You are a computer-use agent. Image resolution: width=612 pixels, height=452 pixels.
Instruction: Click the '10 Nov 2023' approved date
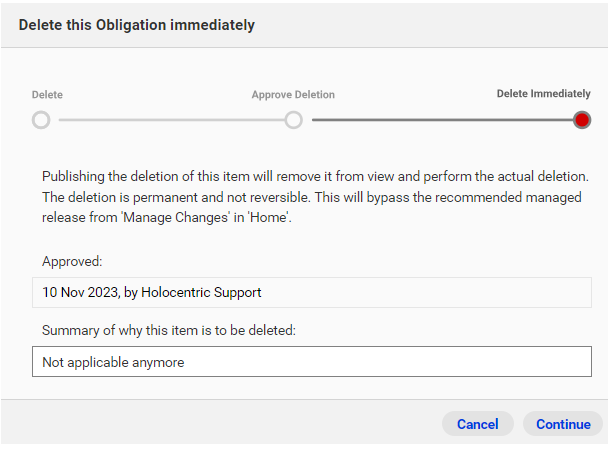pos(80,292)
